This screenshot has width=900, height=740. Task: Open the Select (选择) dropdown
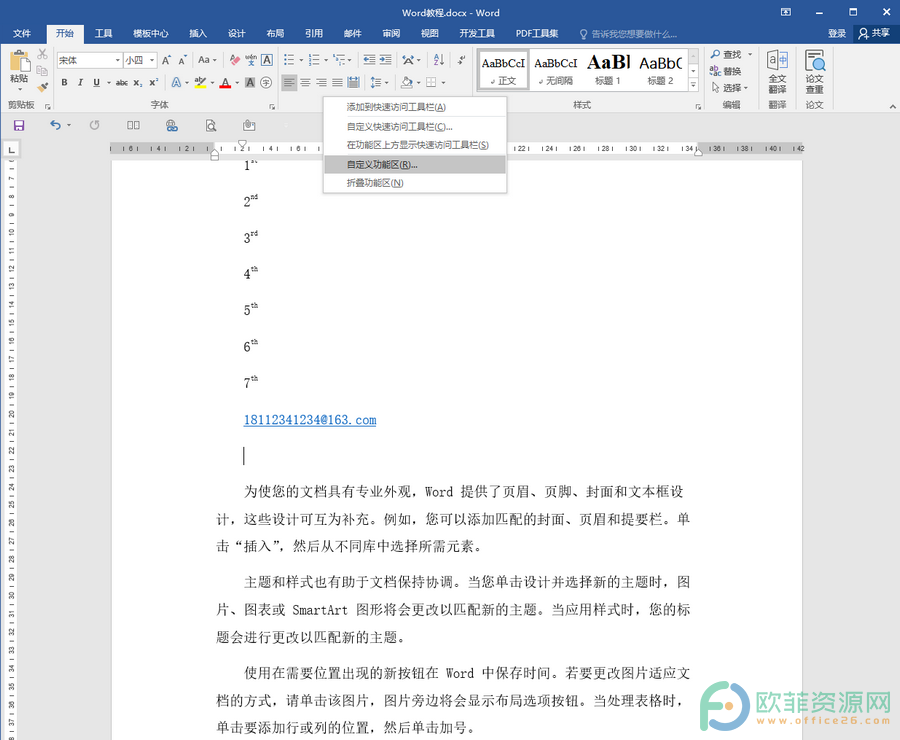click(x=730, y=88)
